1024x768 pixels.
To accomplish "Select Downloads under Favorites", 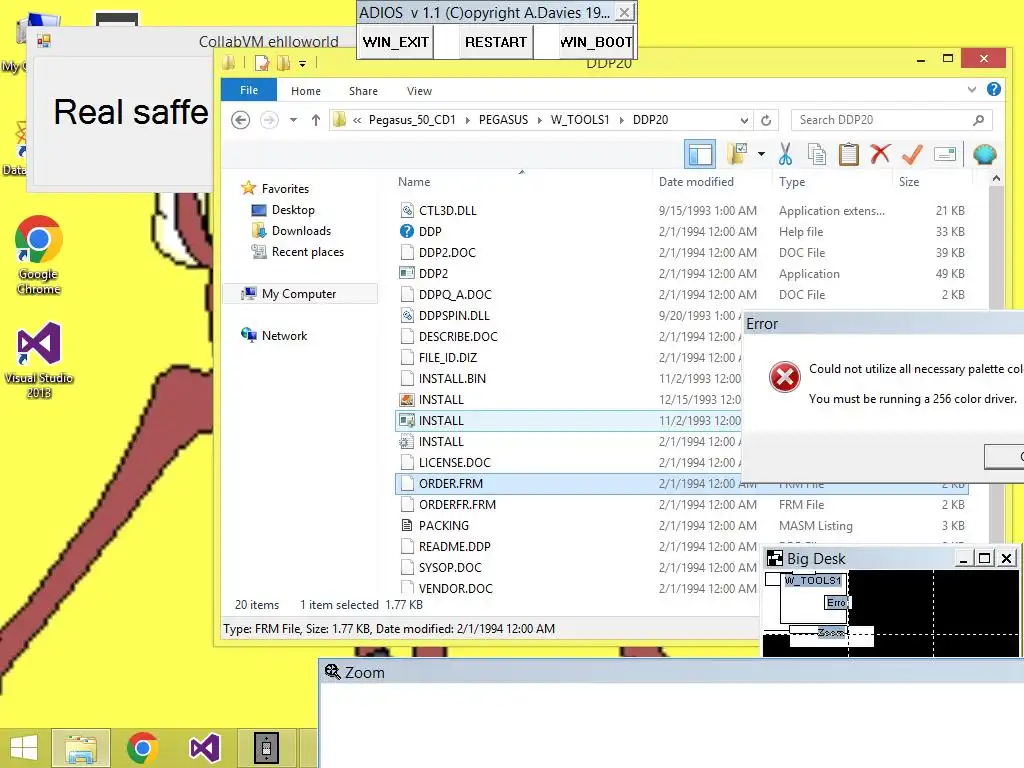I will coord(301,231).
